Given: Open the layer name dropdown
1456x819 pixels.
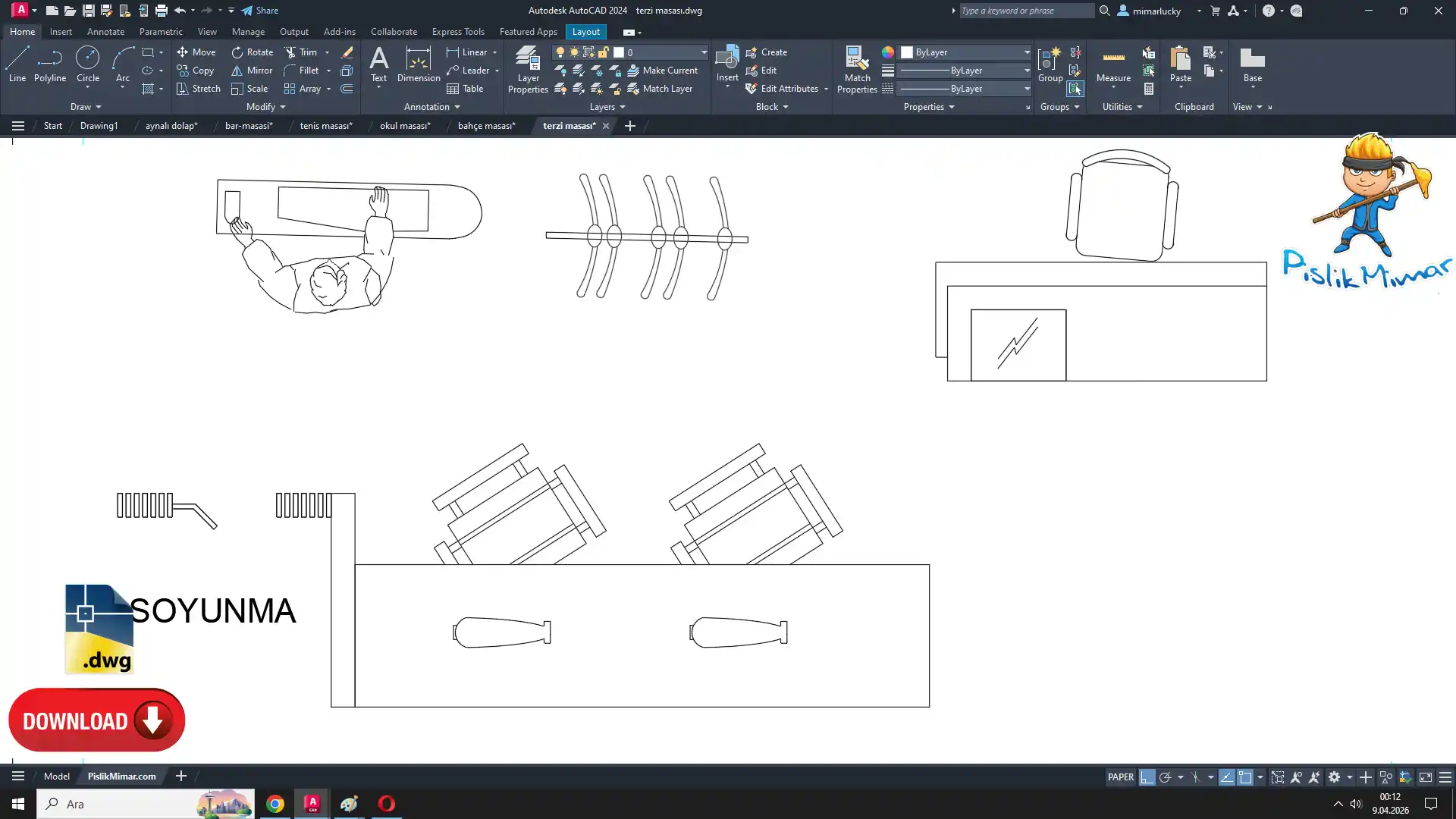Looking at the screenshot, I should click(703, 52).
